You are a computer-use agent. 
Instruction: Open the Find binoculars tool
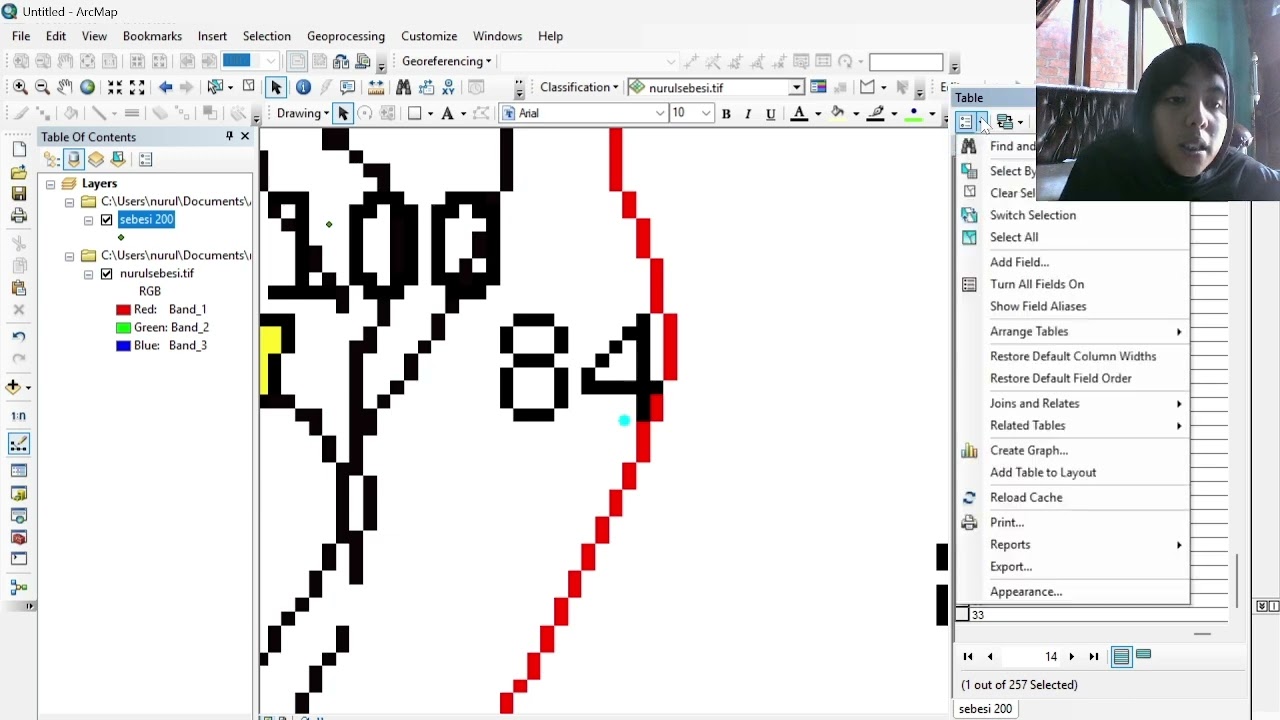[x=403, y=87]
